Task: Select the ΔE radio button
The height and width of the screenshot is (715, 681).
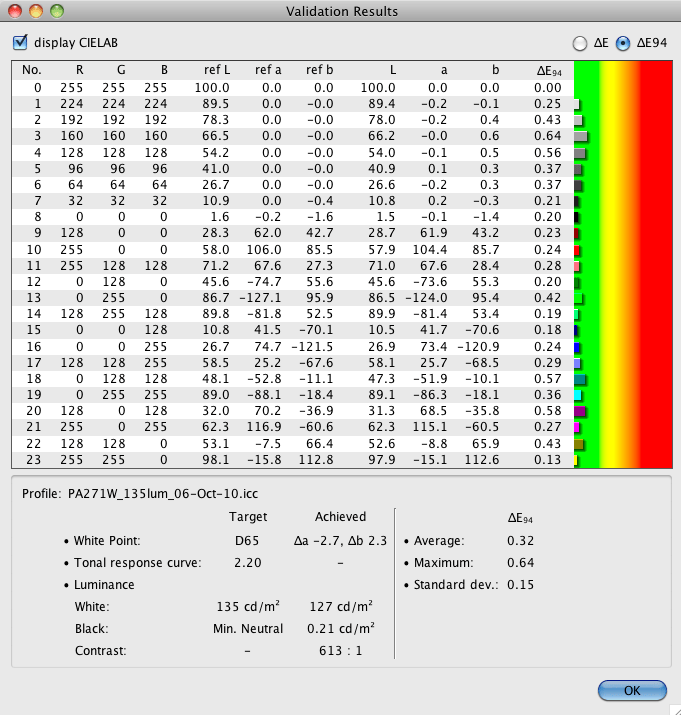Action: pos(579,43)
